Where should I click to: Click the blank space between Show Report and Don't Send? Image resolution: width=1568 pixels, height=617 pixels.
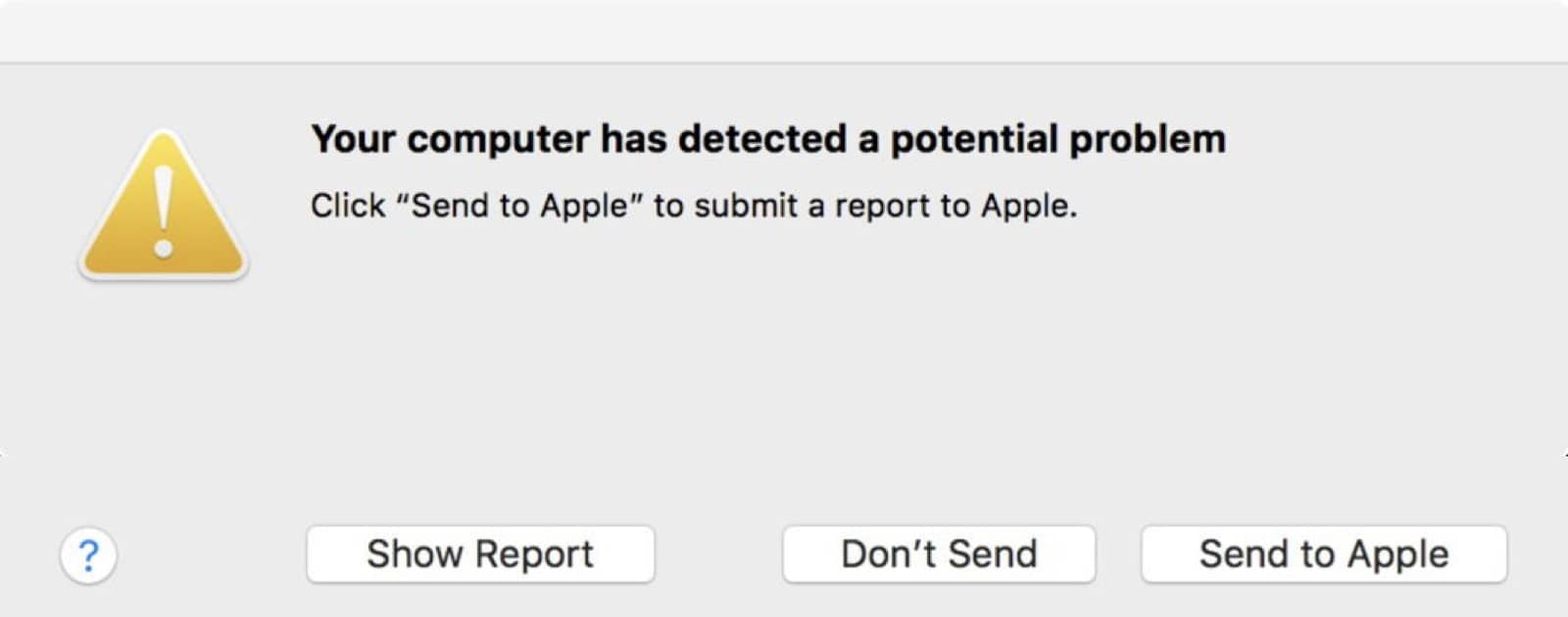[718, 554]
